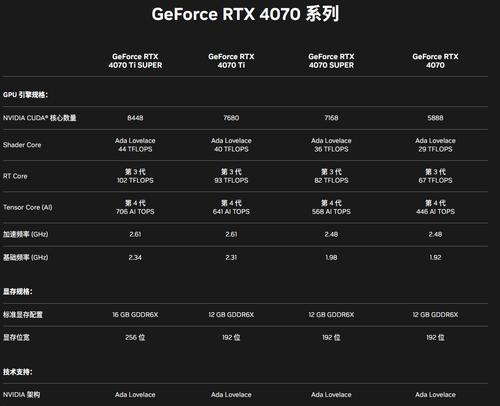Click the 82 TFLOPS RT Core value

point(331,181)
